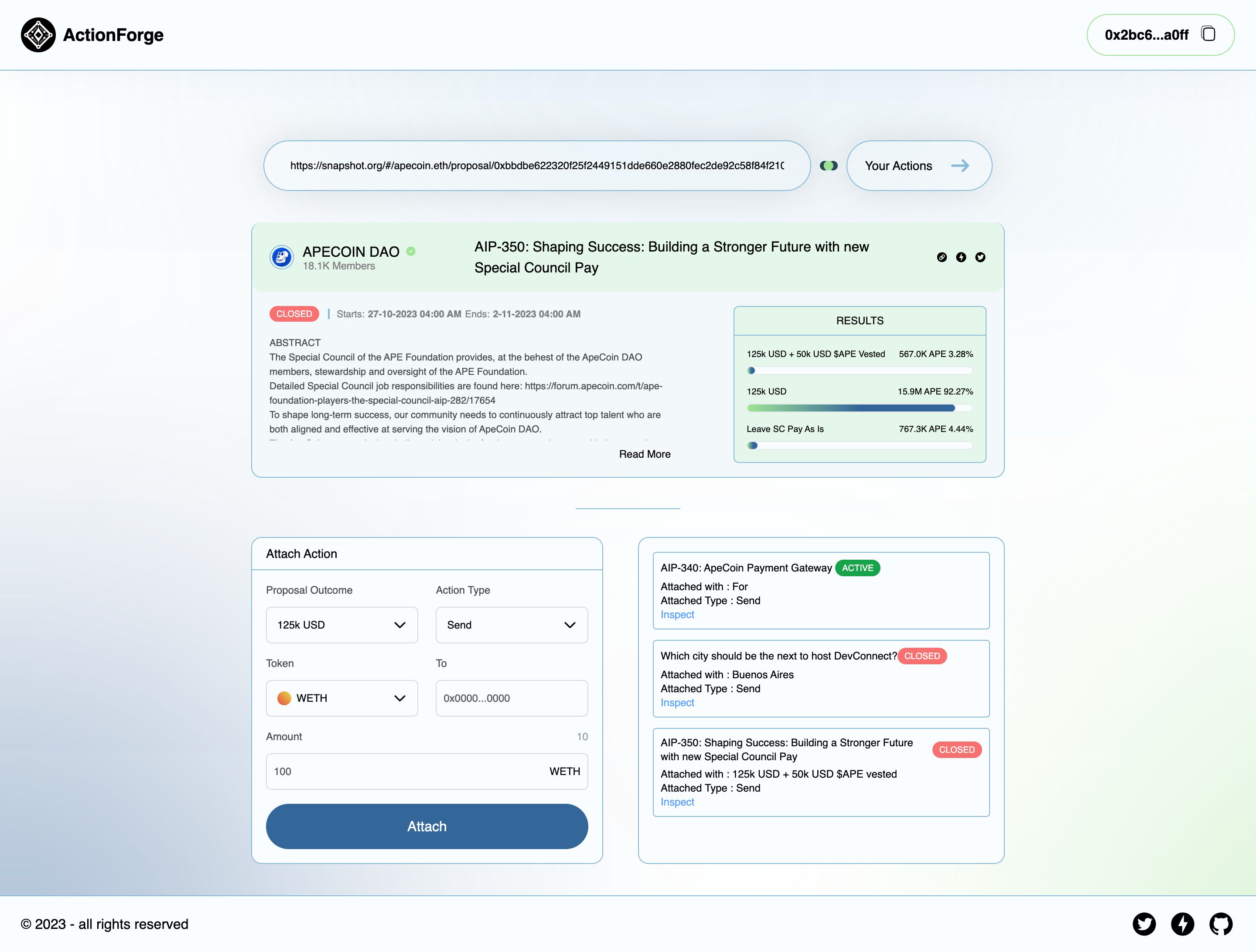Click the ABSTRACT heading

coord(295,343)
